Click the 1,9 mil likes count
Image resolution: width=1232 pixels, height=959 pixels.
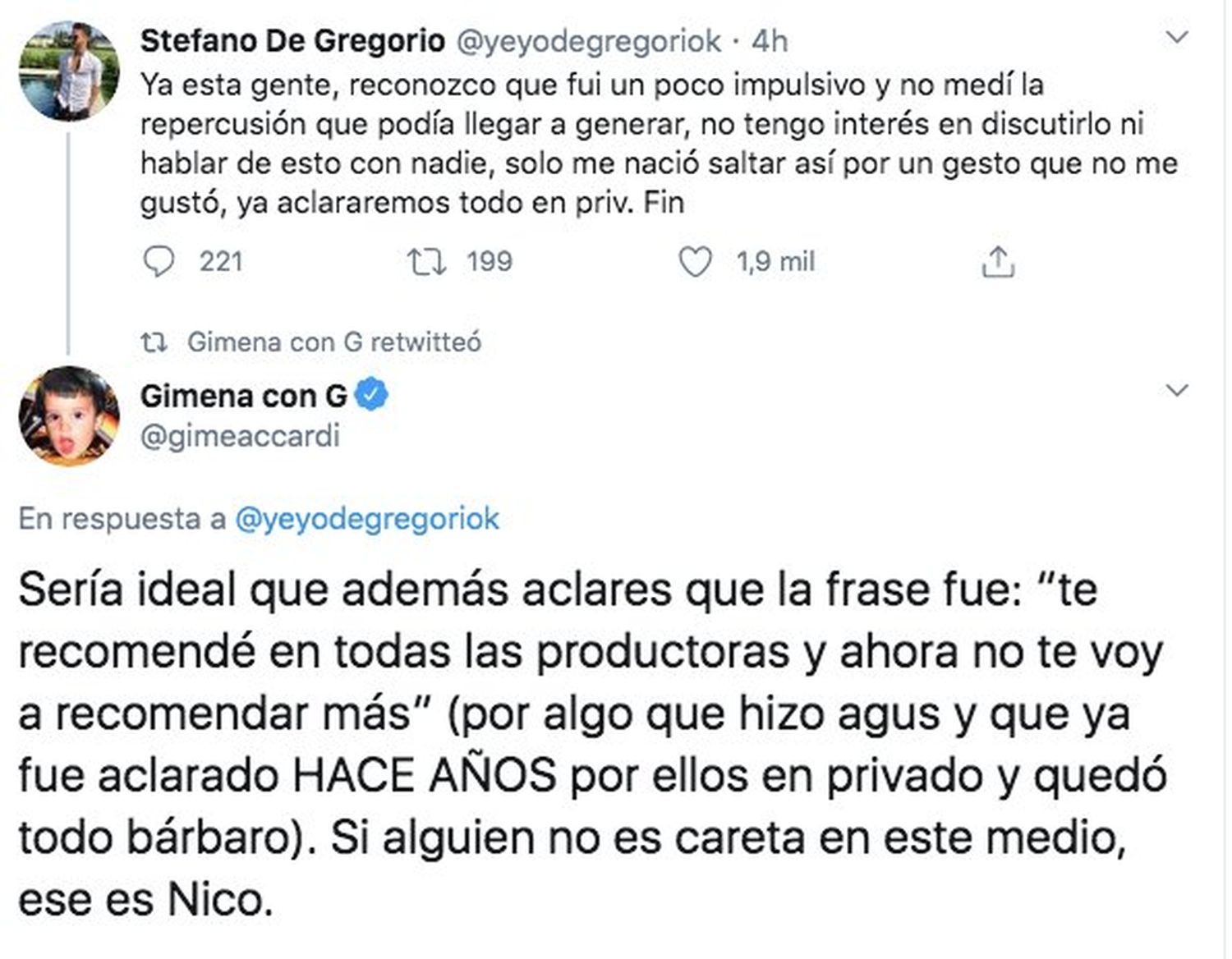(775, 262)
